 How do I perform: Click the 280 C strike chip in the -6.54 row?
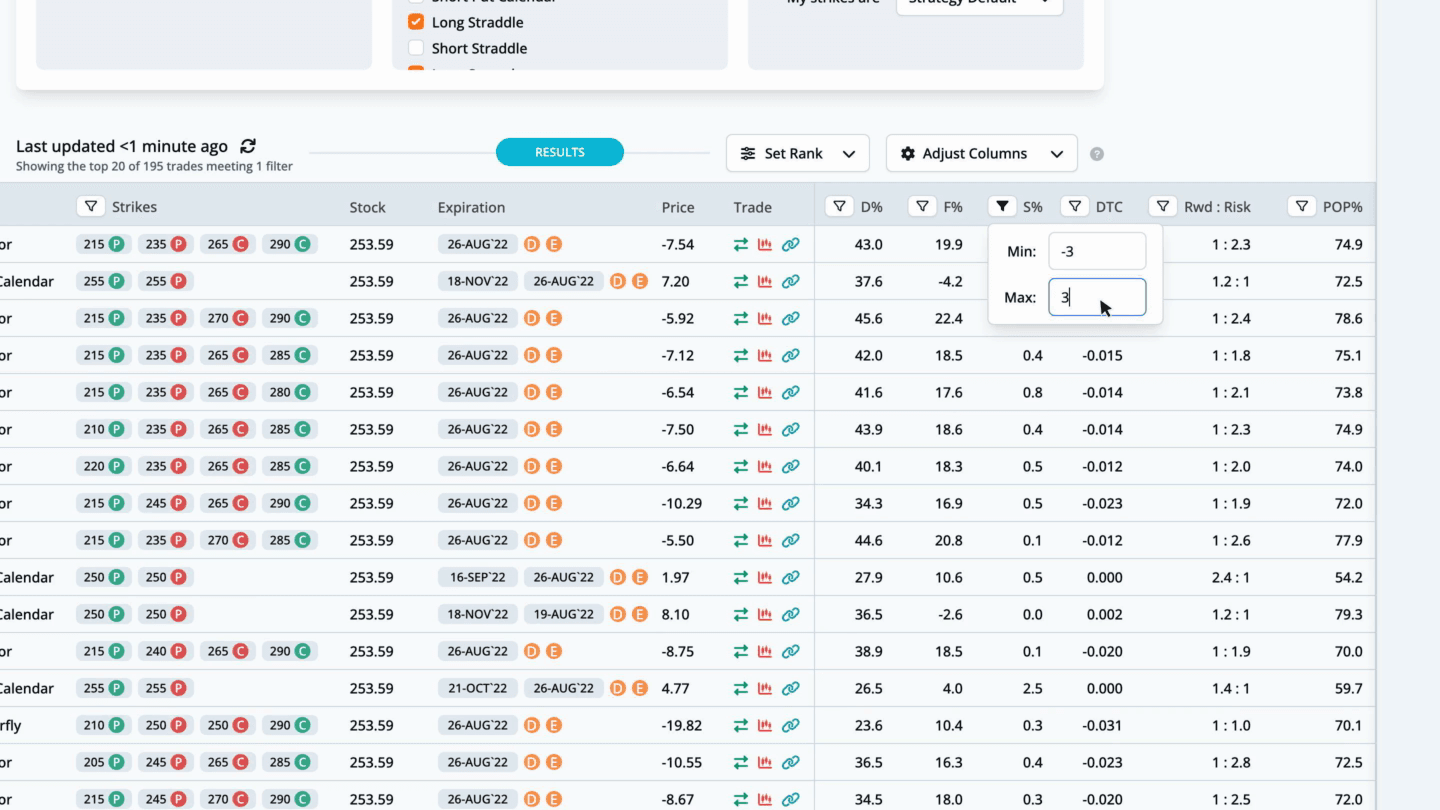[x=290, y=392]
